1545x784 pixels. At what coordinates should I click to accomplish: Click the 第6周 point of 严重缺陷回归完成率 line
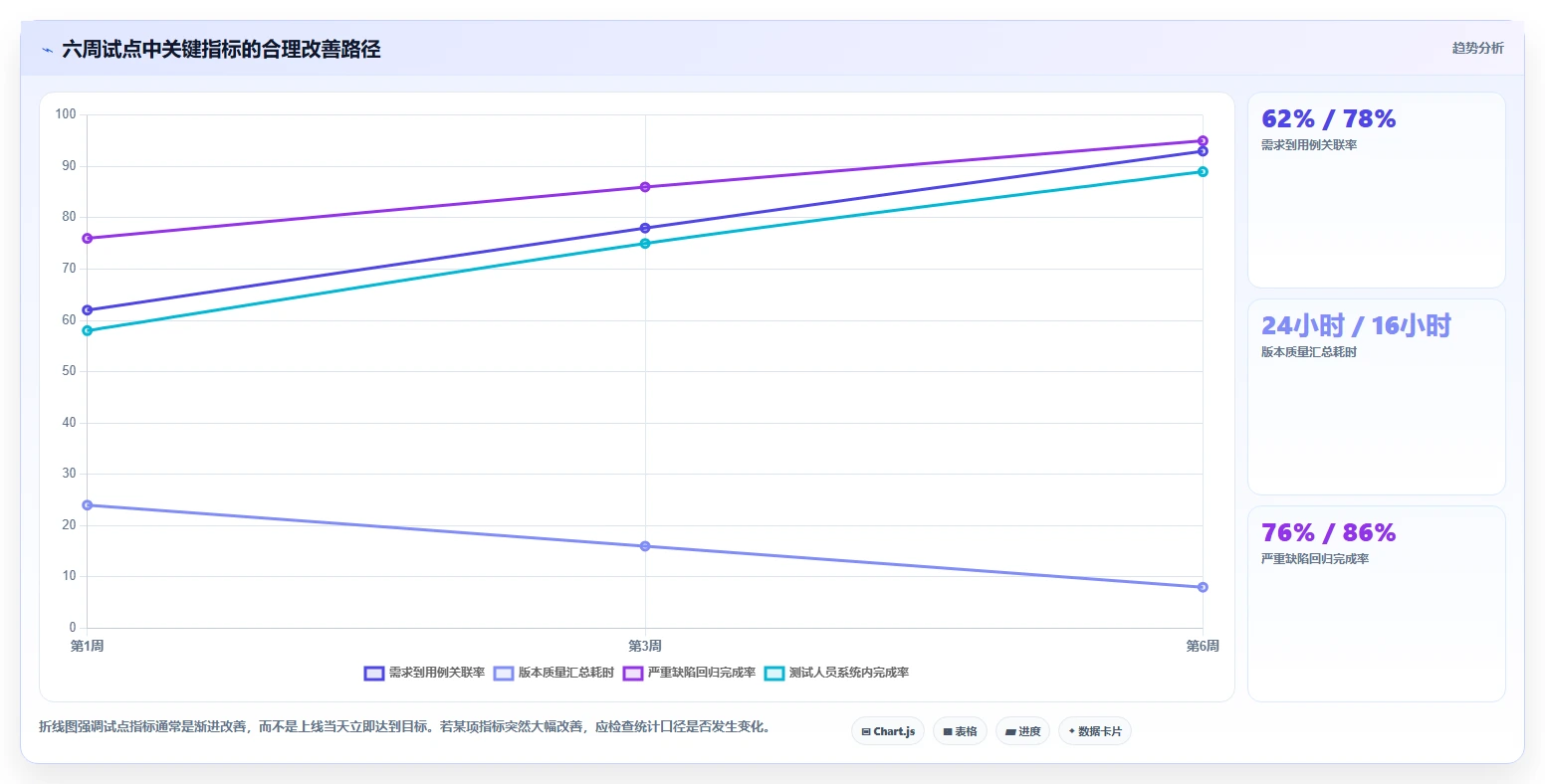tap(1203, 141)
